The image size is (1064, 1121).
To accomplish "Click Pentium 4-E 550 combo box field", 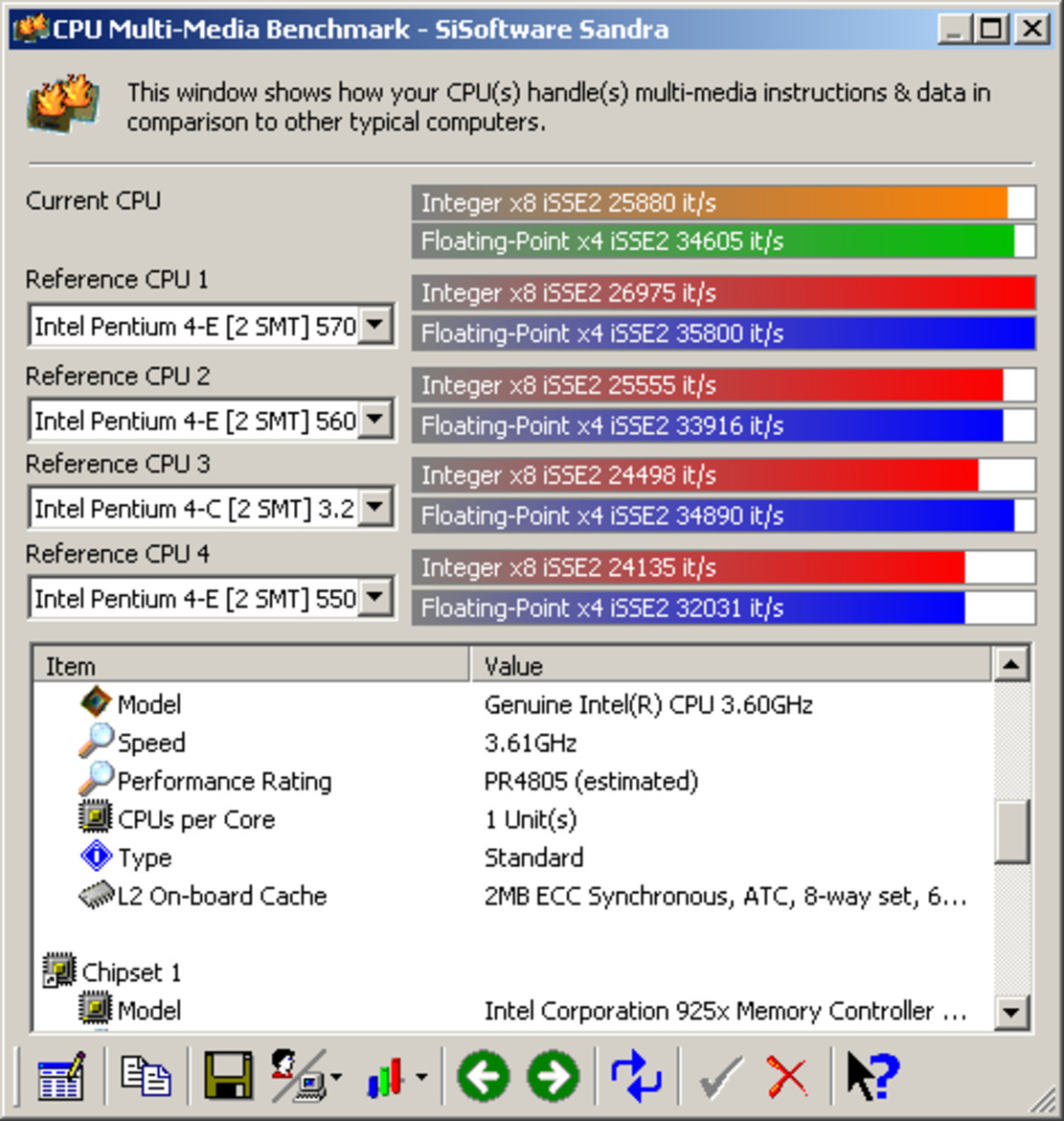I will [211, 598].
